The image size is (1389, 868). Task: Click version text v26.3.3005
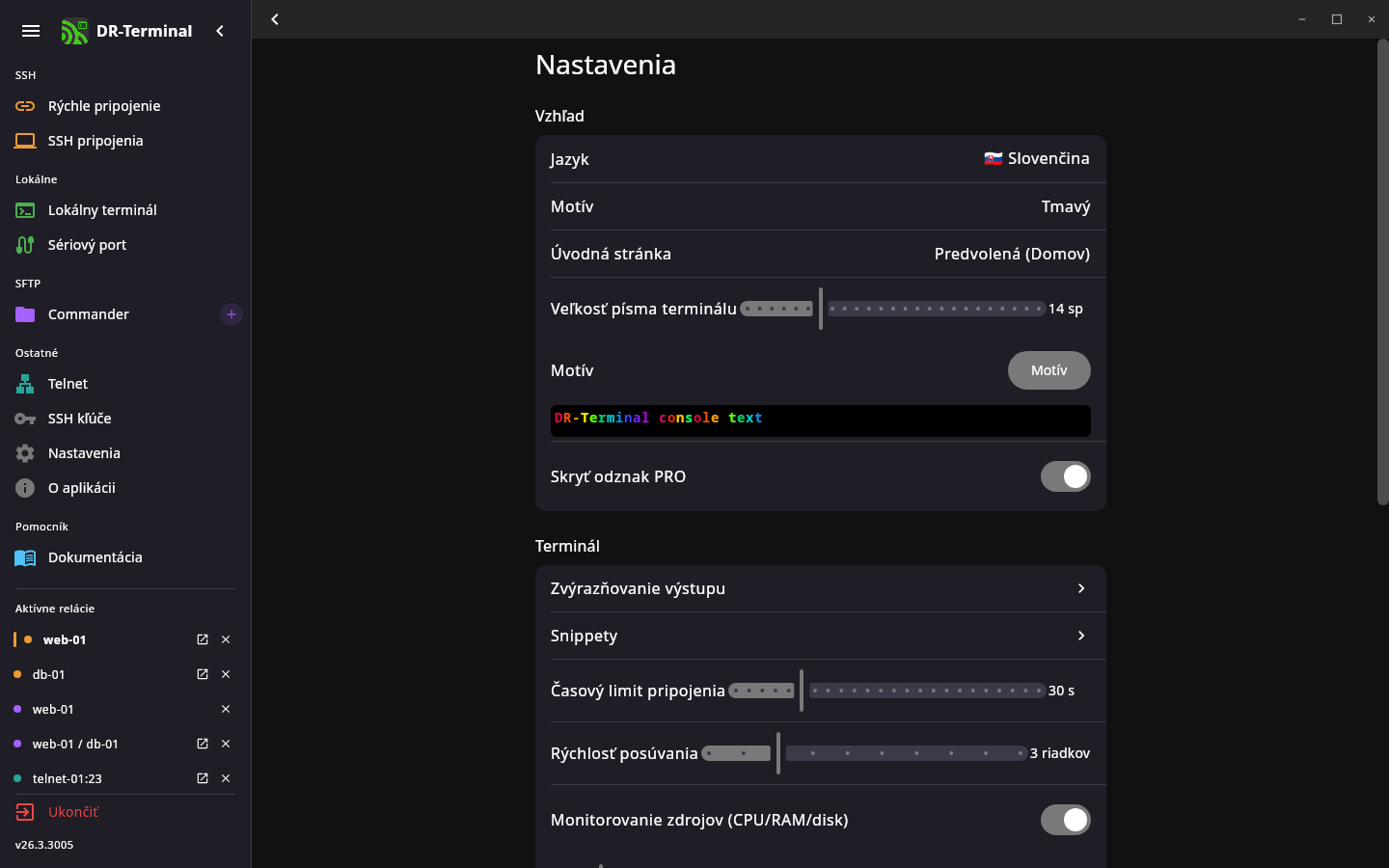click(x=44, y=845)
